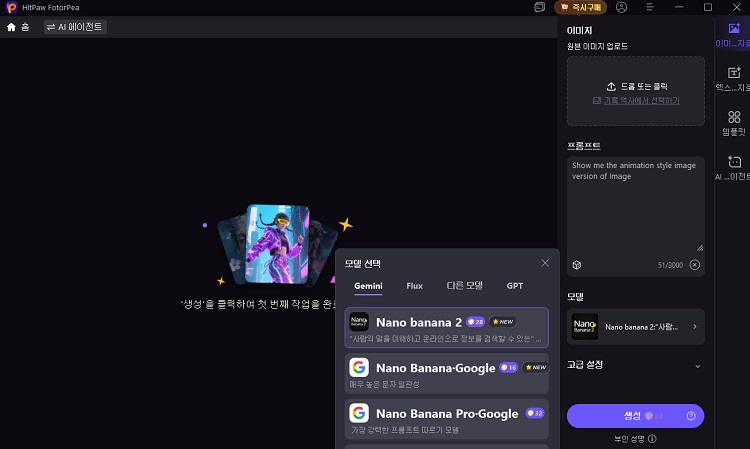Viewport: 750px width, 449px height.
Task: Open the message/feedback icon in title bar
Action: pos(540,7)
